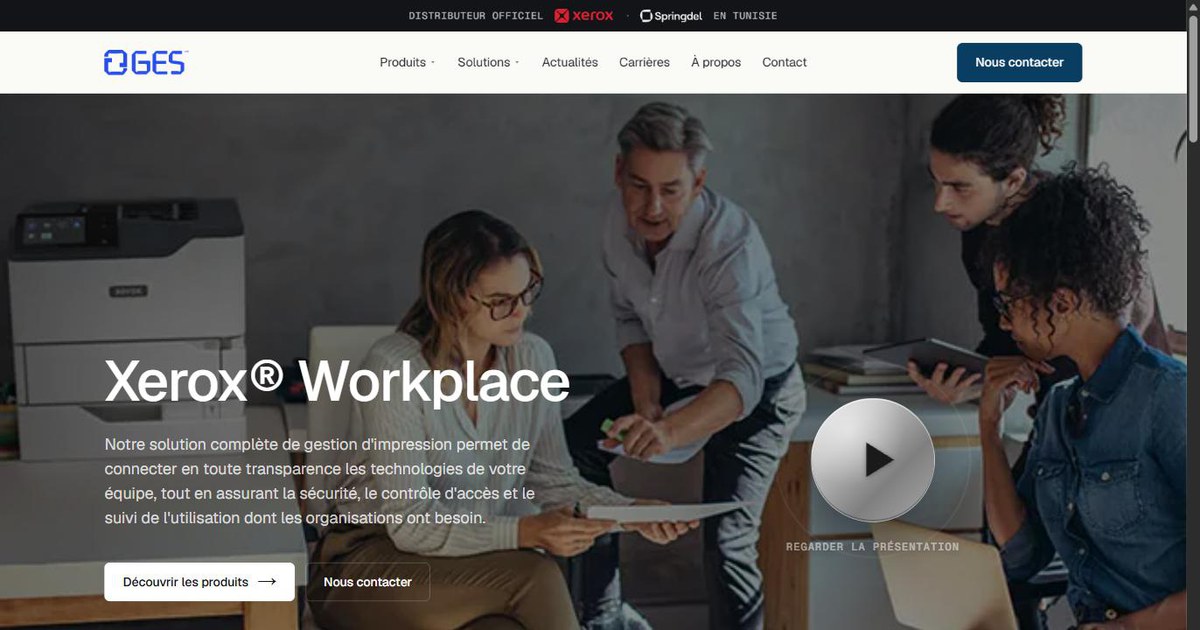Expand the Produits dropdown menu

point(407,62)
